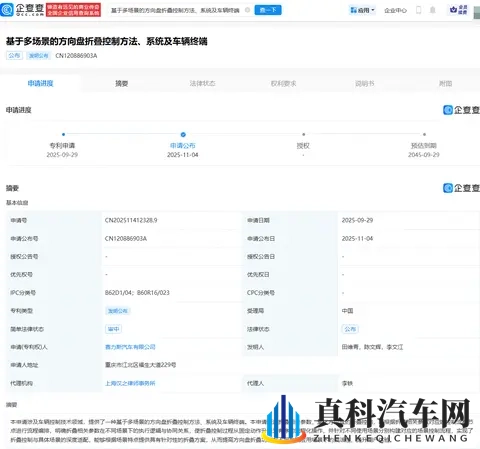Click the red promotional banner beside the logo
The width and height of the screenshot is (480, 449).
click(x=73, y=10)
